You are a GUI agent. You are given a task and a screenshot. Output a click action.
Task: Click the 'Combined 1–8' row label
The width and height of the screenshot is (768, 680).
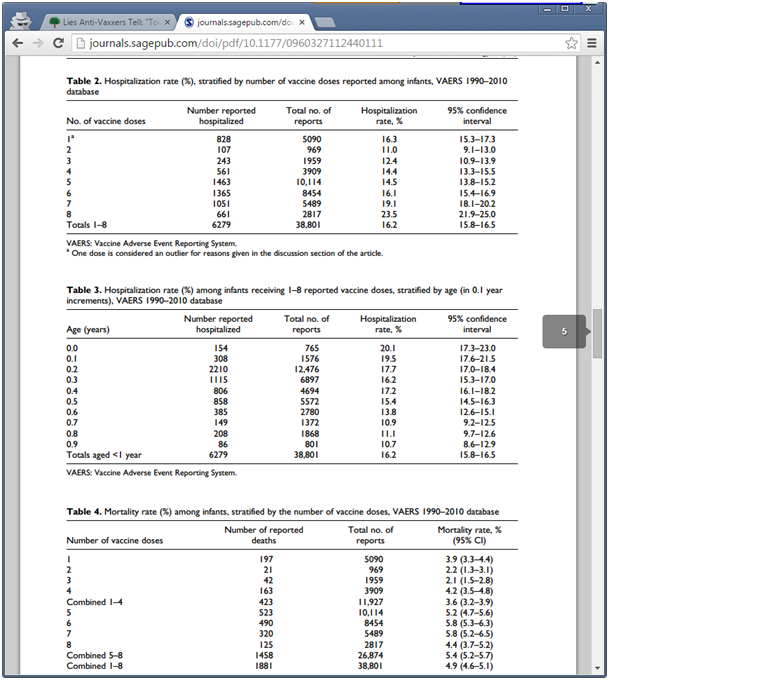click(x=95, y=666)
